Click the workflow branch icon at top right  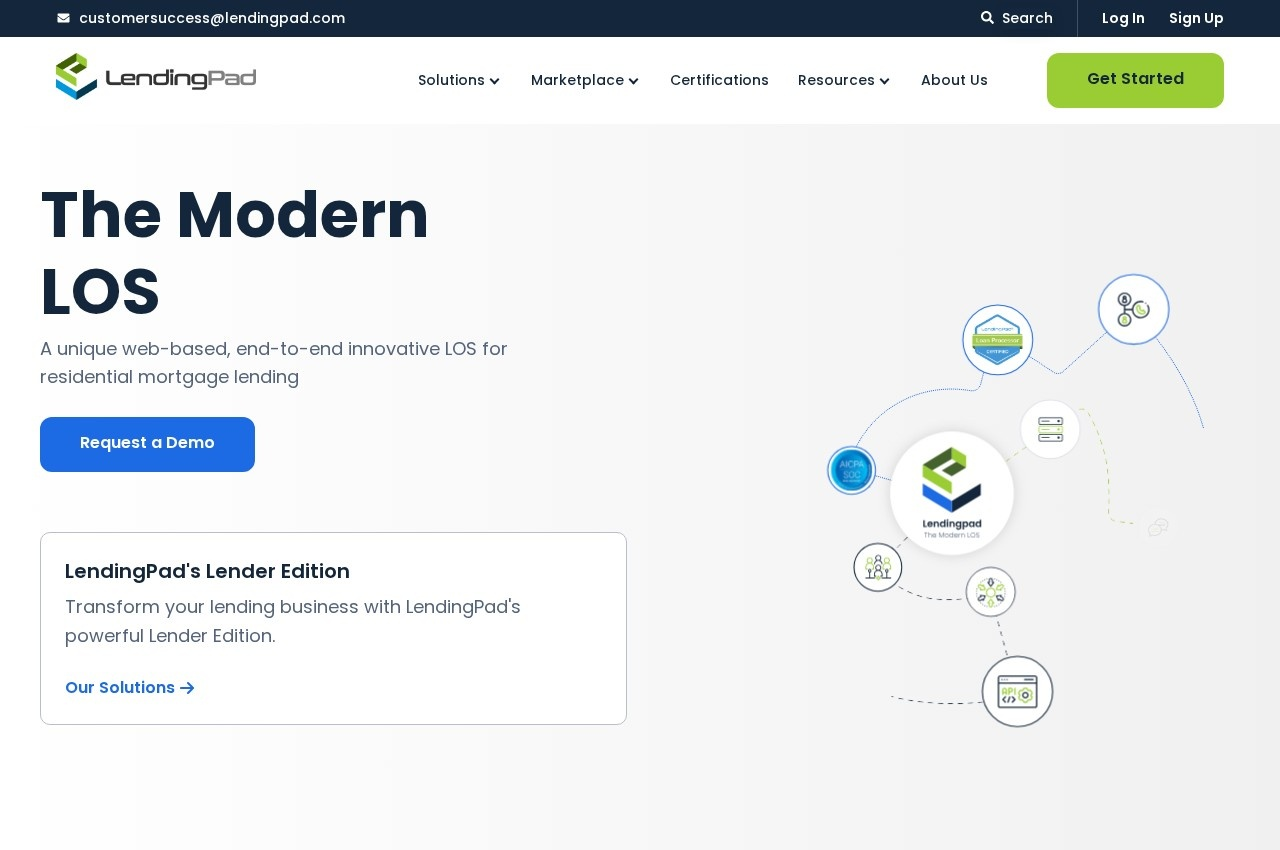click(x=1134, y=309)
